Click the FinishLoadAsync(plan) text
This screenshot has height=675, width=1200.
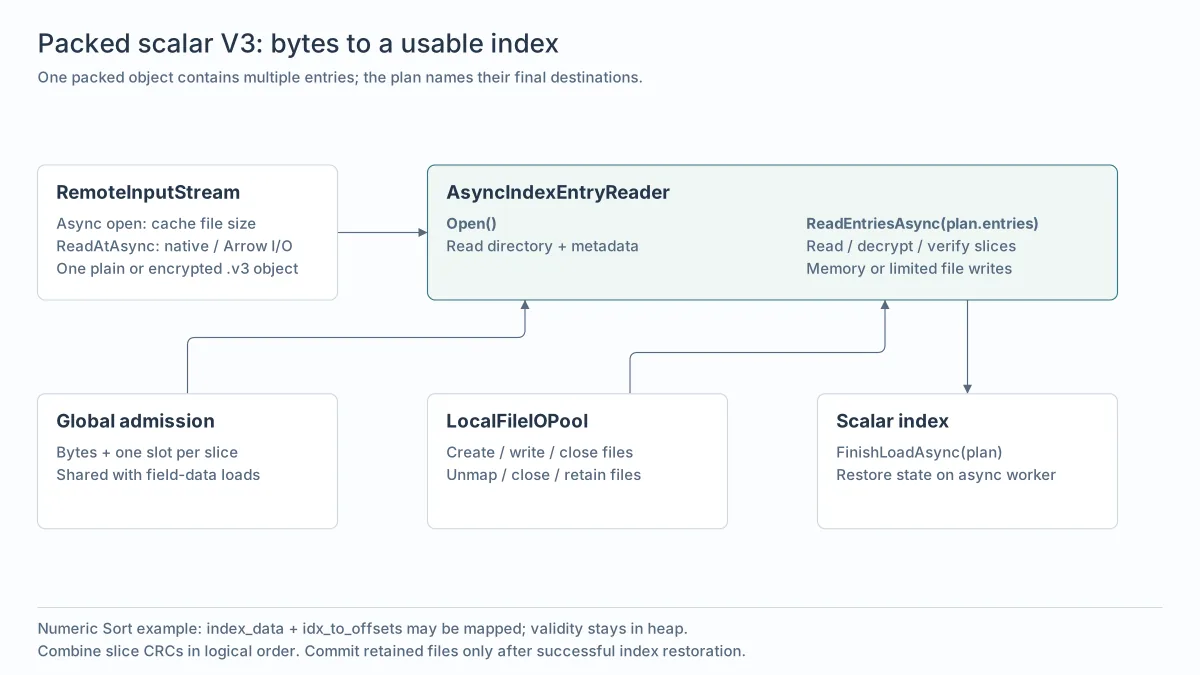click(x=919, y=452)
